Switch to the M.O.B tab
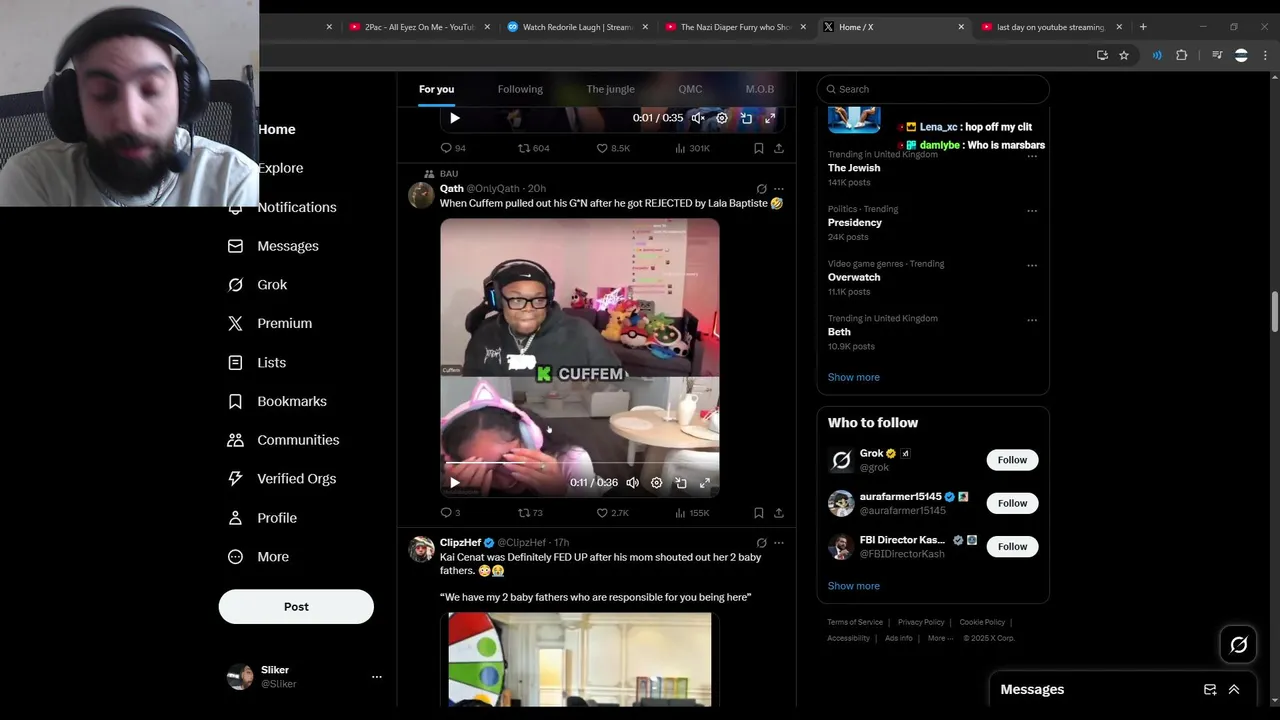The image size is (1280, 720). pyautogui.click(x=759, y=89)
